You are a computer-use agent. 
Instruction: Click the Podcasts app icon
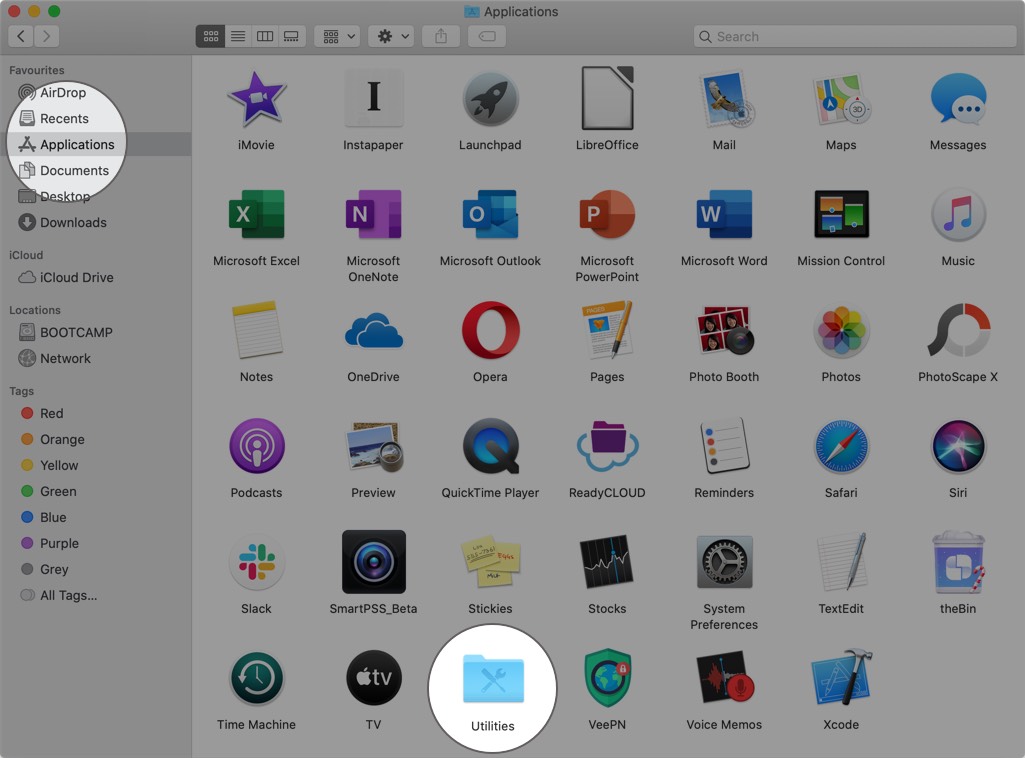(256, 446)
